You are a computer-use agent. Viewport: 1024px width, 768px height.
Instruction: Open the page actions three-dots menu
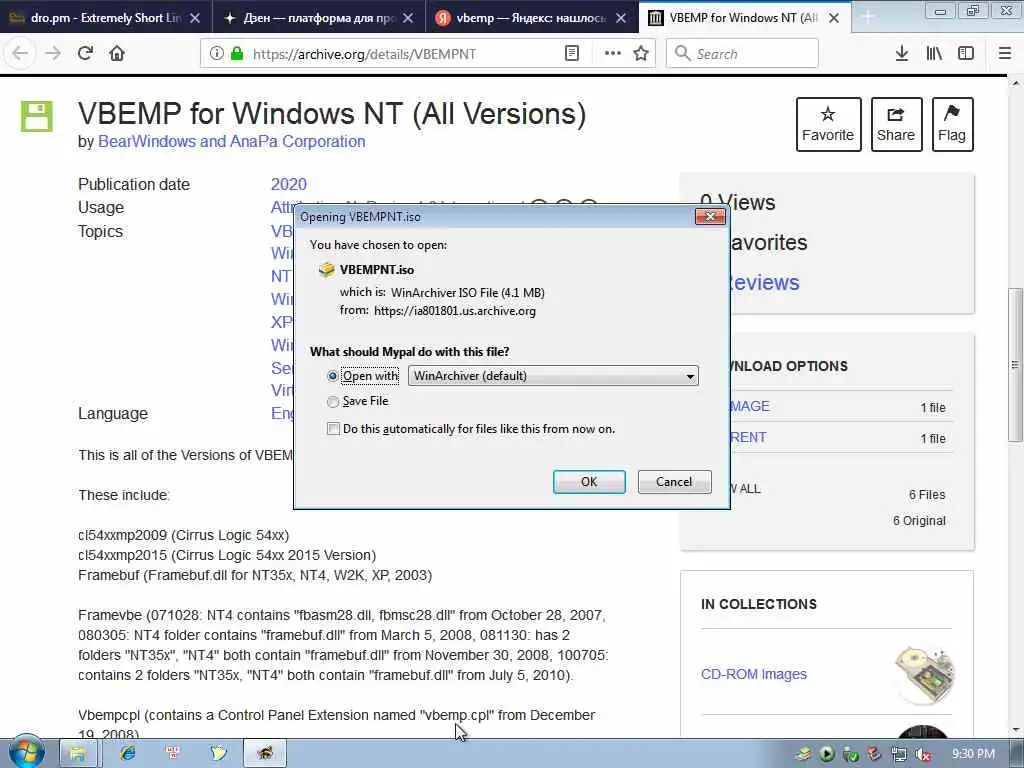tap(613, 53)
